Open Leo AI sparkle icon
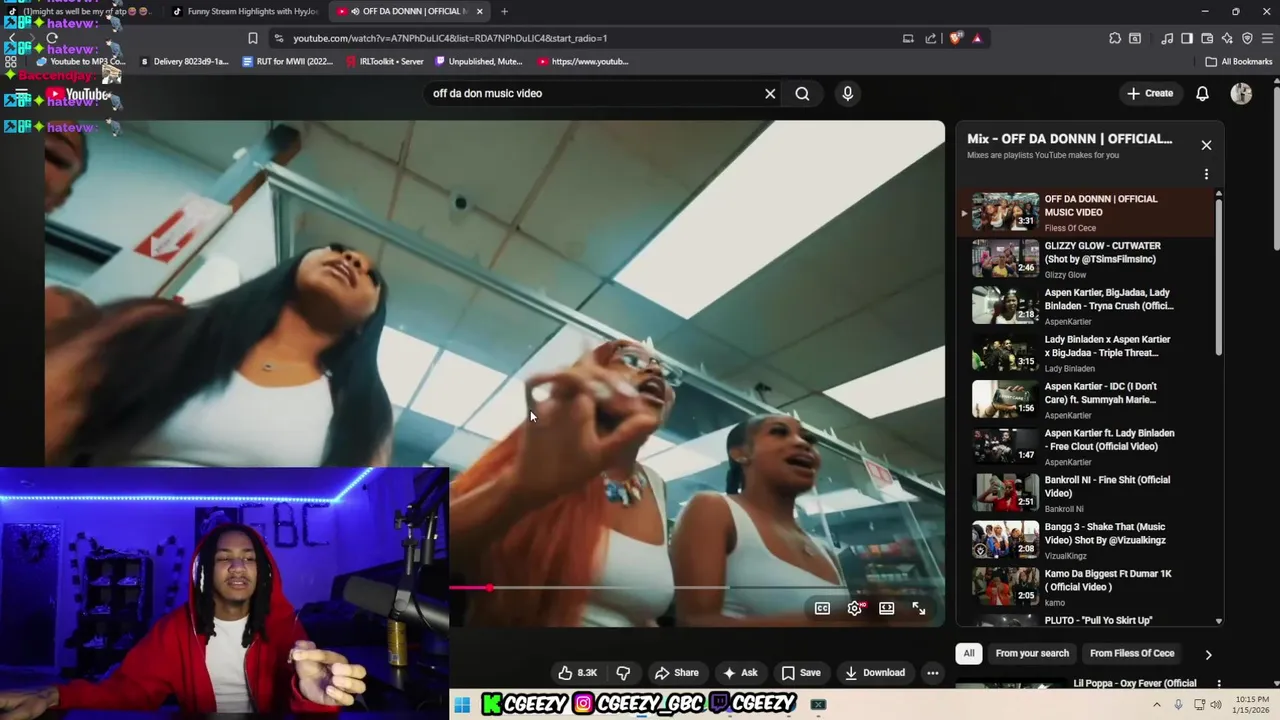The image size is (1280, 720). [1227, 38]
